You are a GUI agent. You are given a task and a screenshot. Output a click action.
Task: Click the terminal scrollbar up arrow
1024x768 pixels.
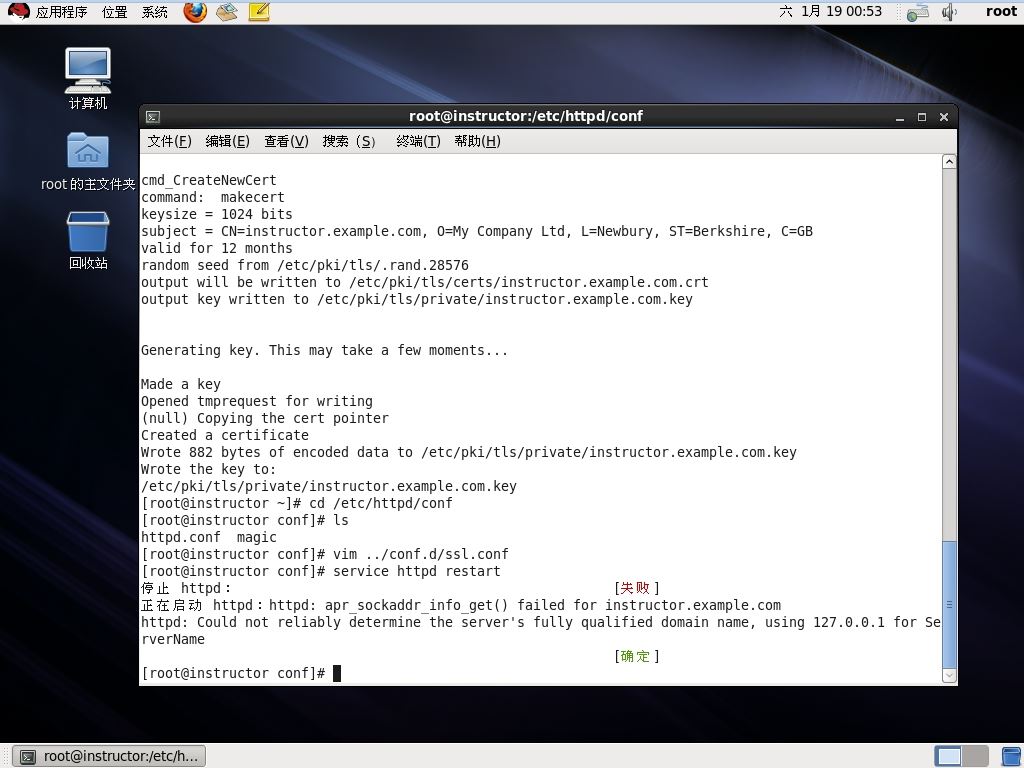pos(950,161)
